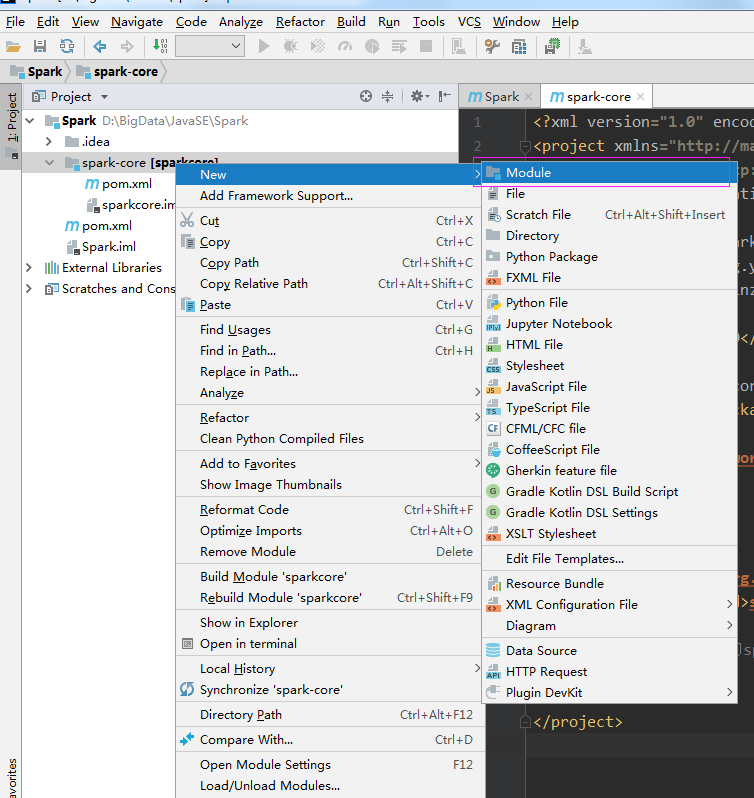Image resolution: width=754 pixels, height=798 pixels.
Task: Click the Save All toolbar icon
Action: click(40, 46)
